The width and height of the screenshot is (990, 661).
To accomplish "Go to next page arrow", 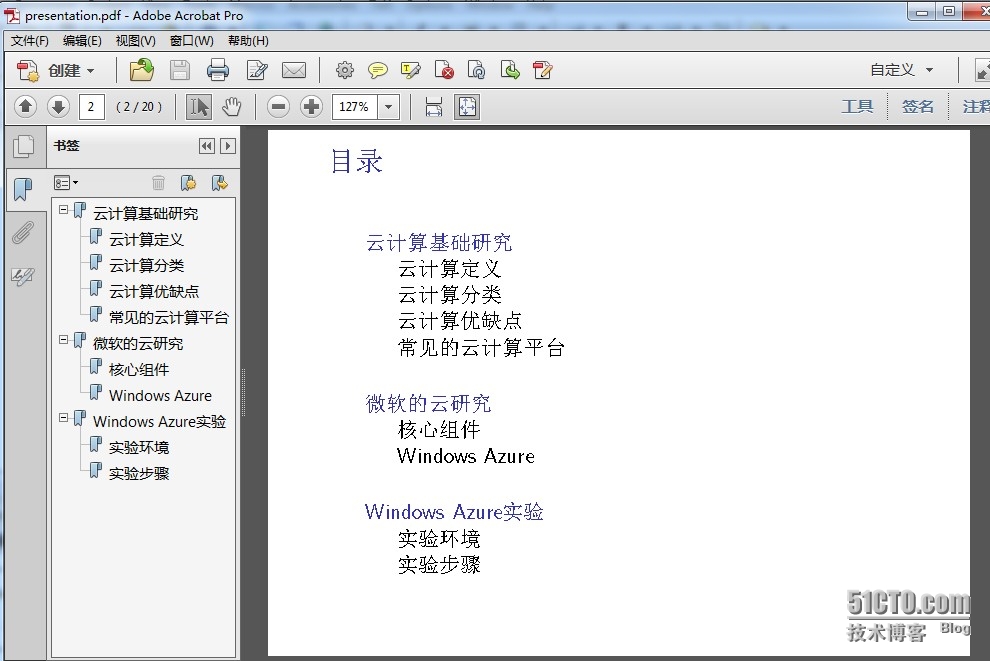I will point(58,106).
